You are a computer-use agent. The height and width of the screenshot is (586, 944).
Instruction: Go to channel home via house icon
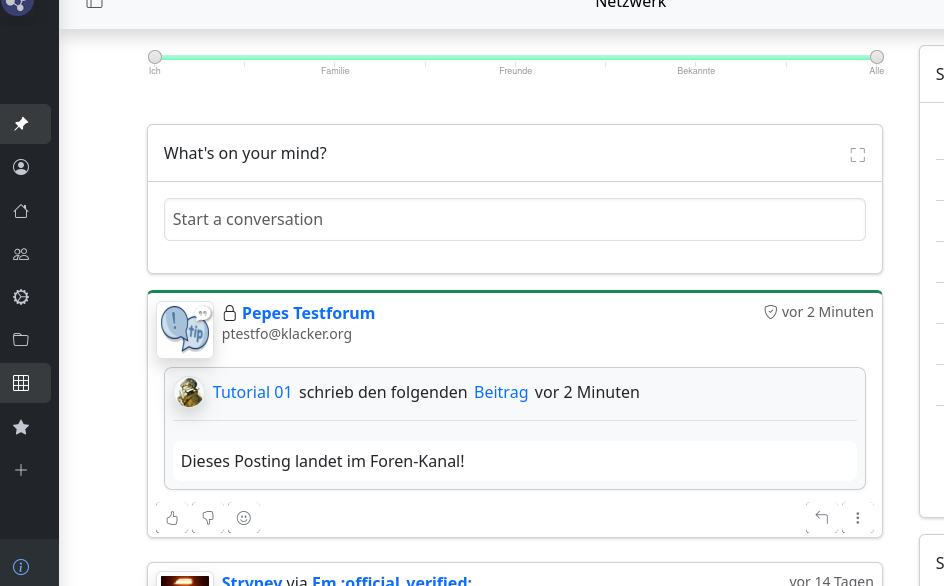21,211
